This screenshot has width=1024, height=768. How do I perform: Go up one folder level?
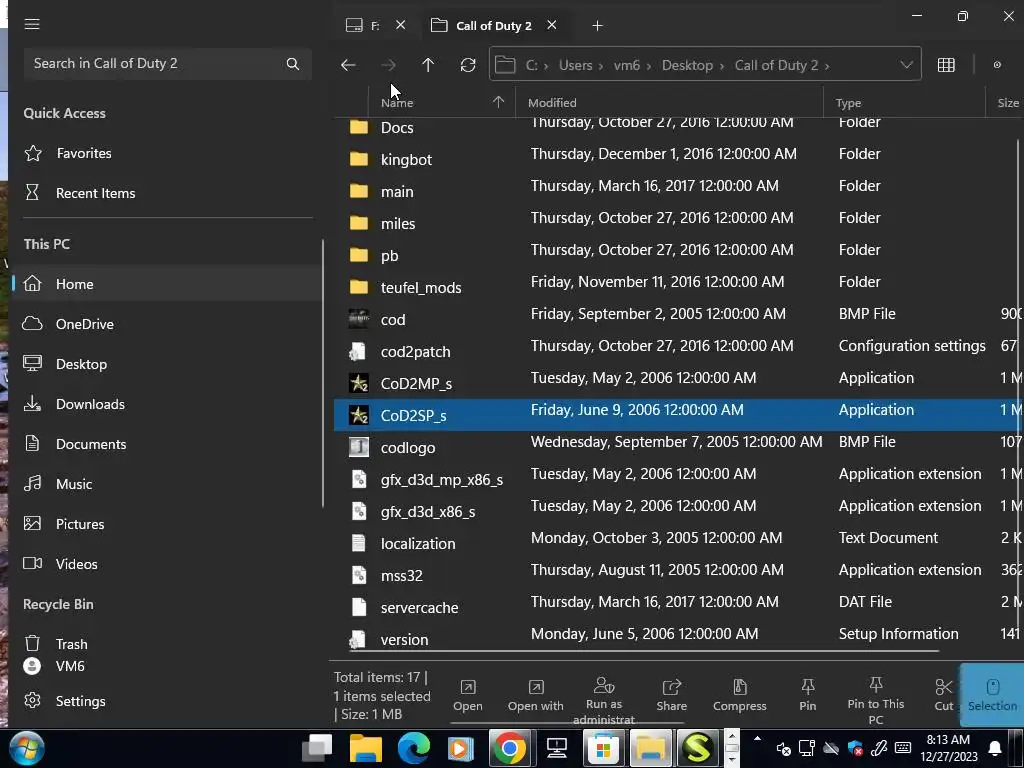coord(428,65)
